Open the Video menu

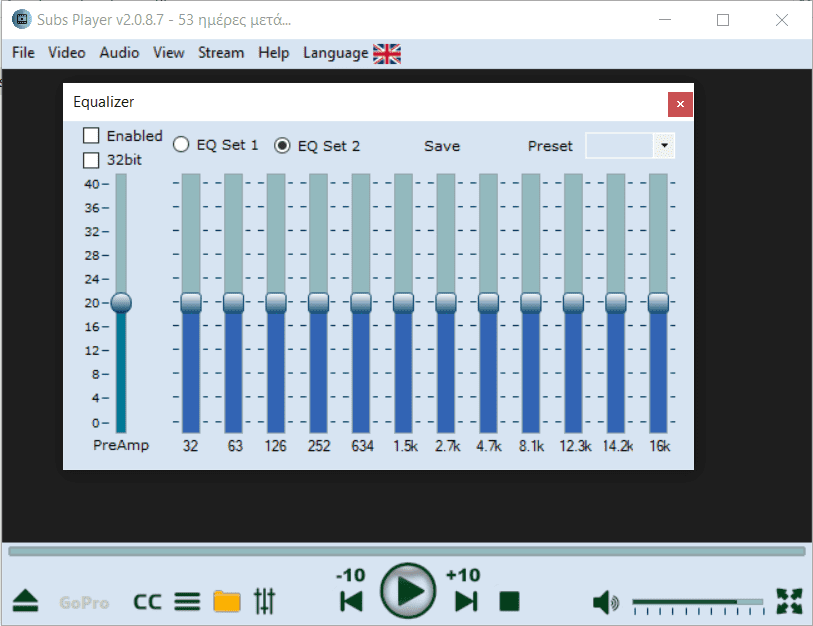tap(67, 53)
